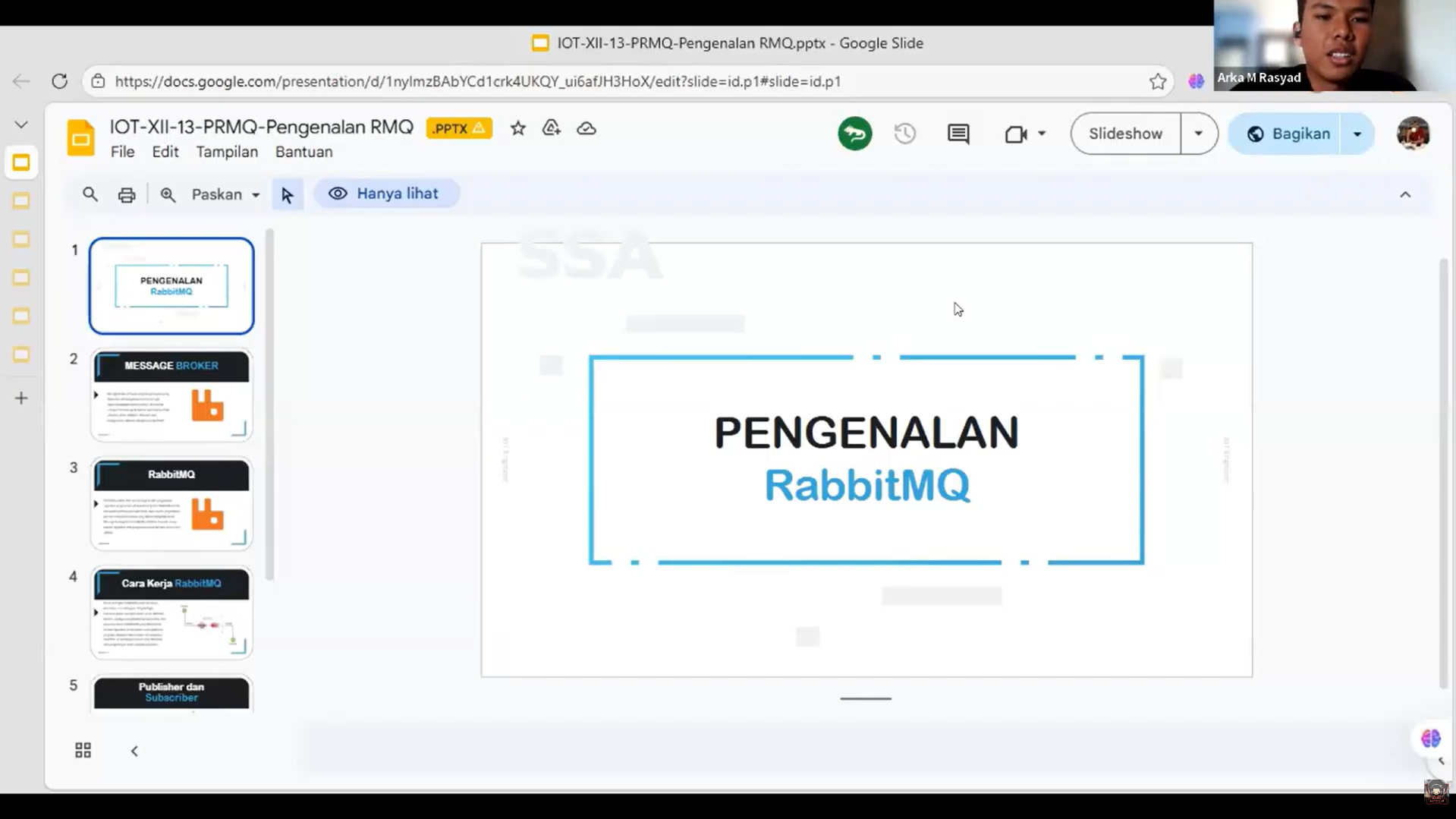Collapse the slide filmstrip panel
Image resolution: width=1456 pixels, height=819 pixels.
(x=134, y=751)
